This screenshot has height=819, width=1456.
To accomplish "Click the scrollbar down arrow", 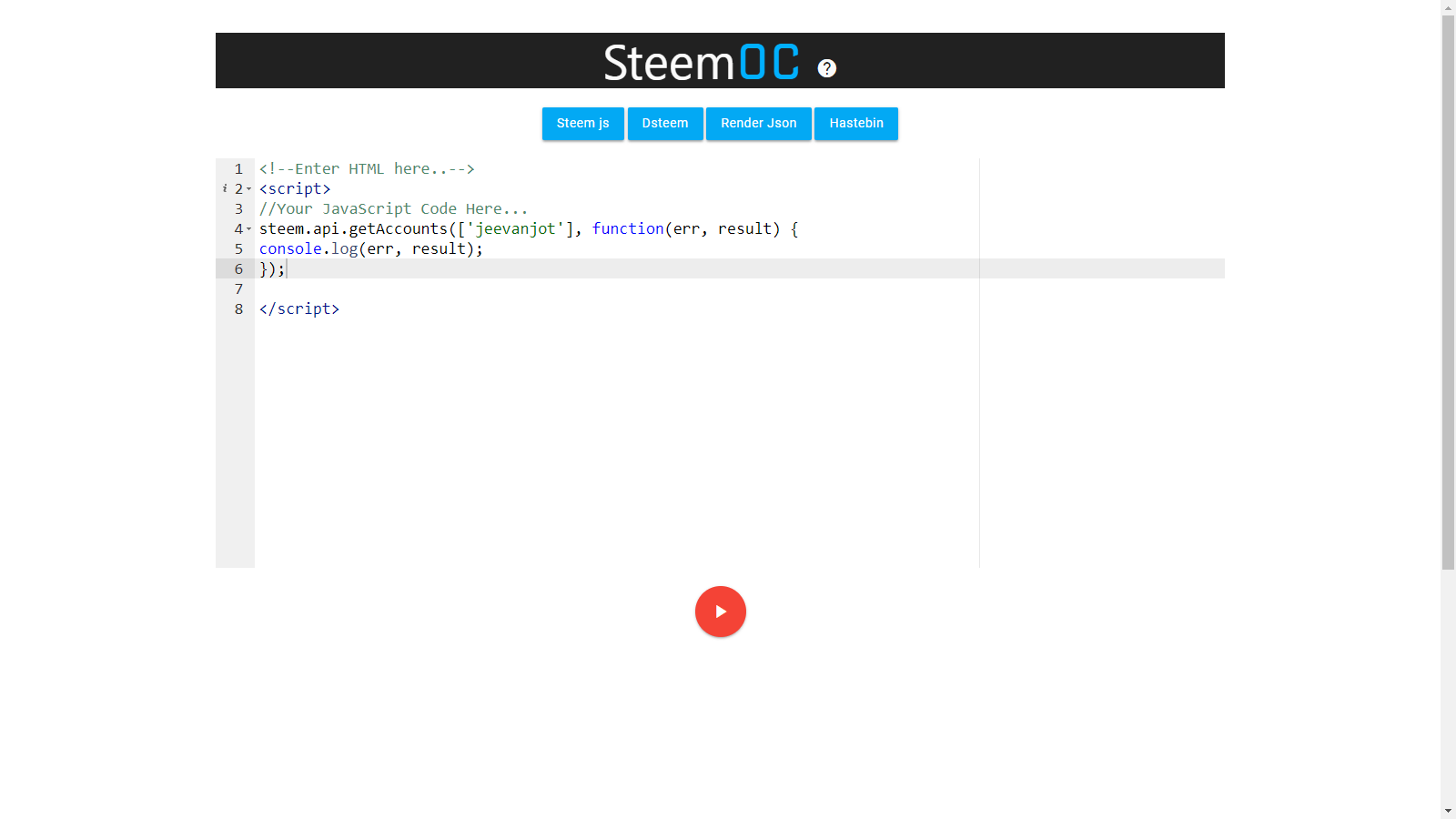I will pos(1448,811).
